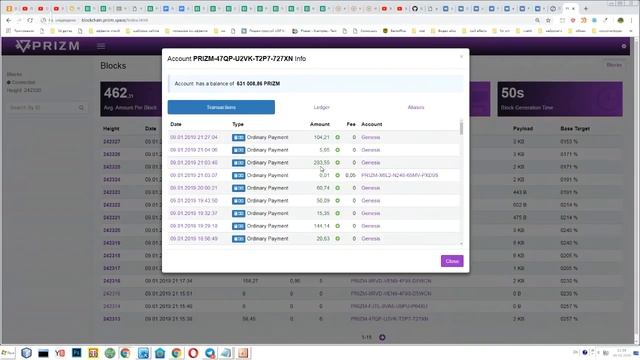Click the green status icon beside amount 104,21
This screenshot has width=640, height=360.
338,137
